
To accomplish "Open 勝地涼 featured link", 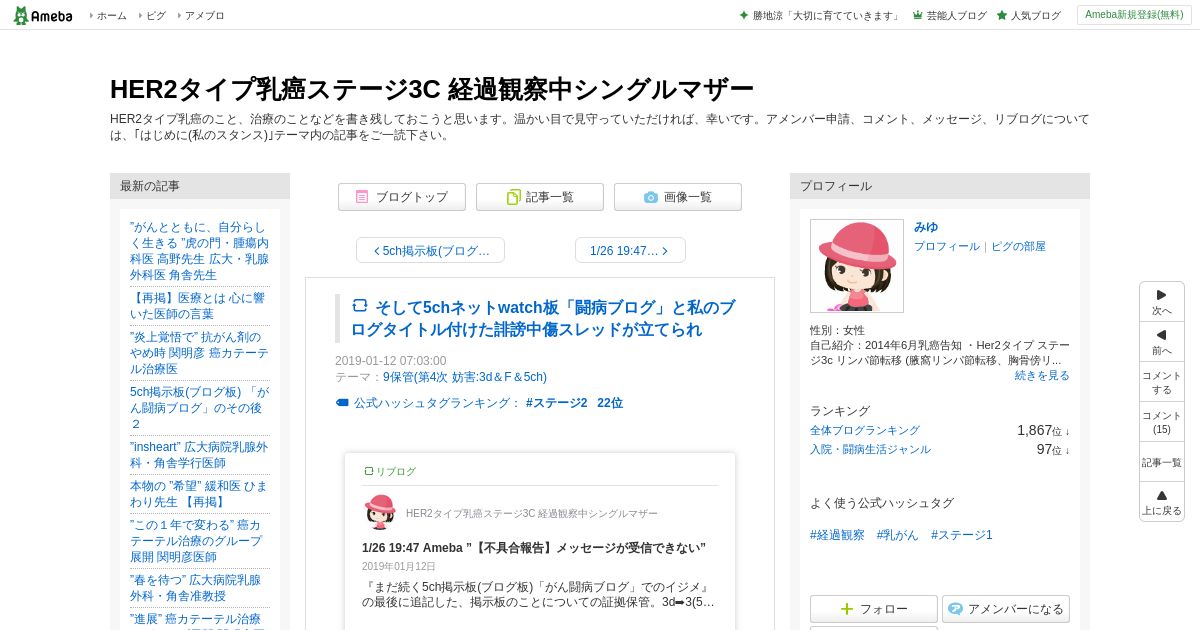I will (820, 16).
